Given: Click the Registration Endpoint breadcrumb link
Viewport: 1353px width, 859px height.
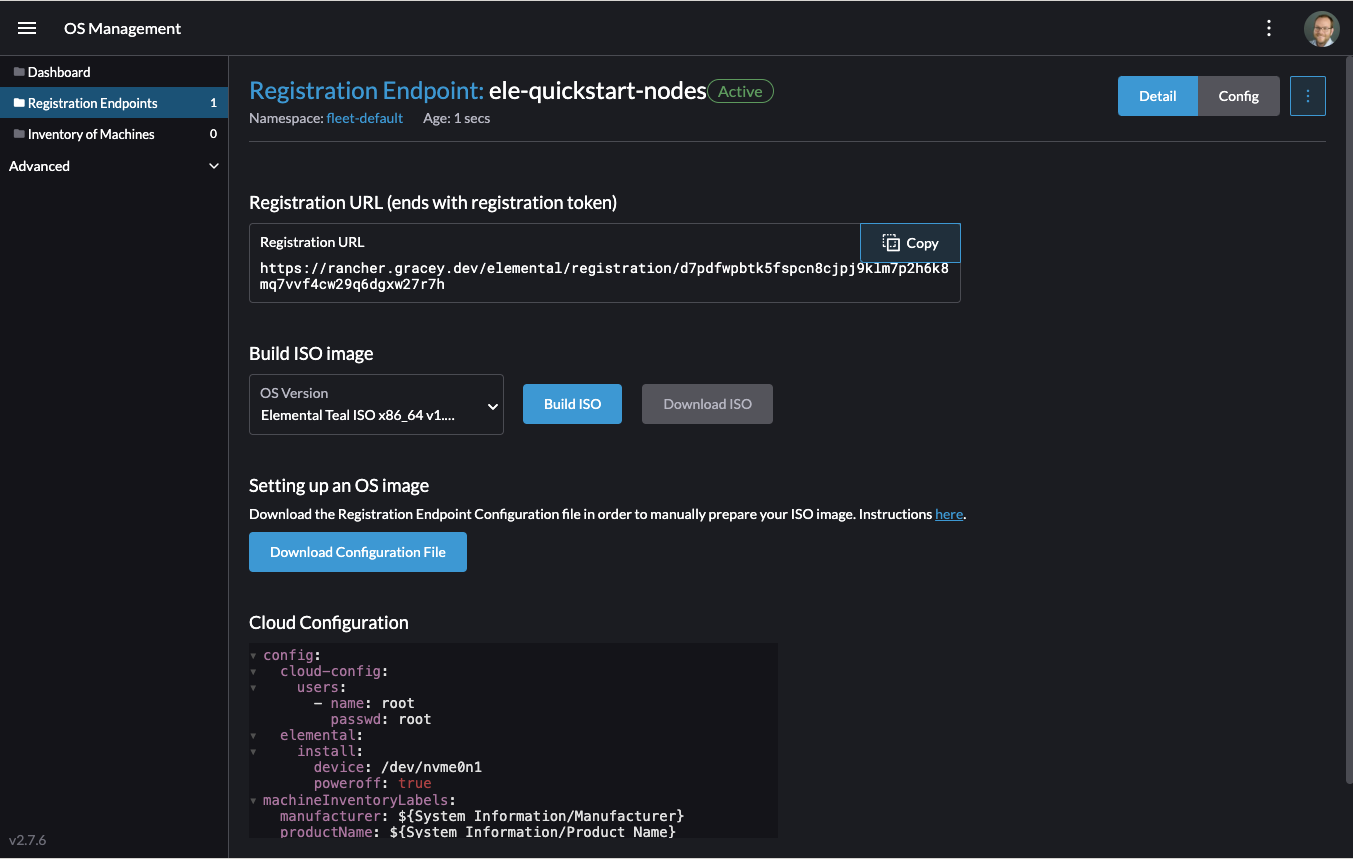Looking at the screenshot, I should pos(366,91).
